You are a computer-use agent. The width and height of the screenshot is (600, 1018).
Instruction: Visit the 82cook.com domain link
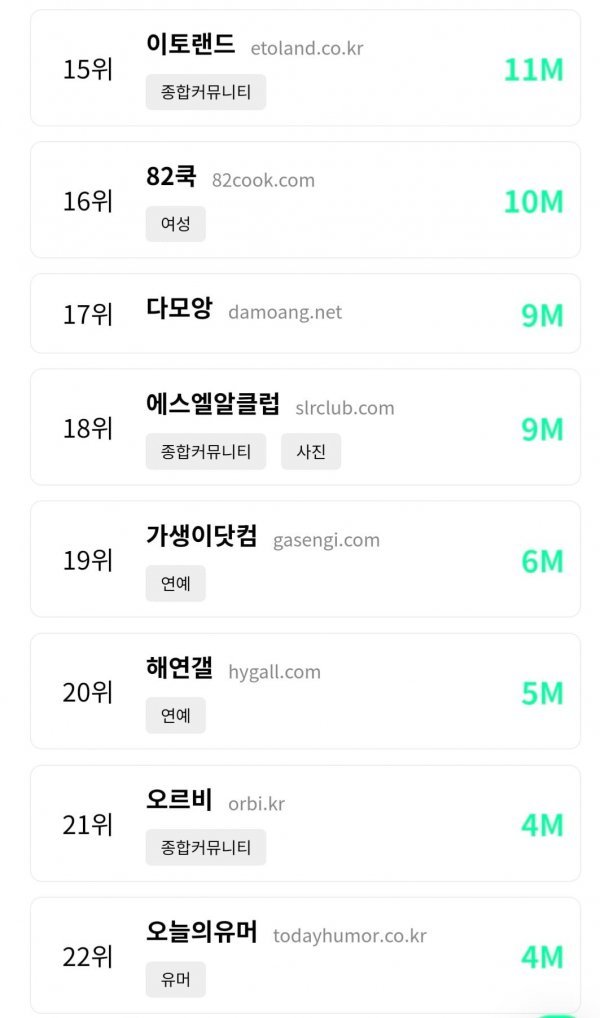pyautogui.click(x=263, y=180)
